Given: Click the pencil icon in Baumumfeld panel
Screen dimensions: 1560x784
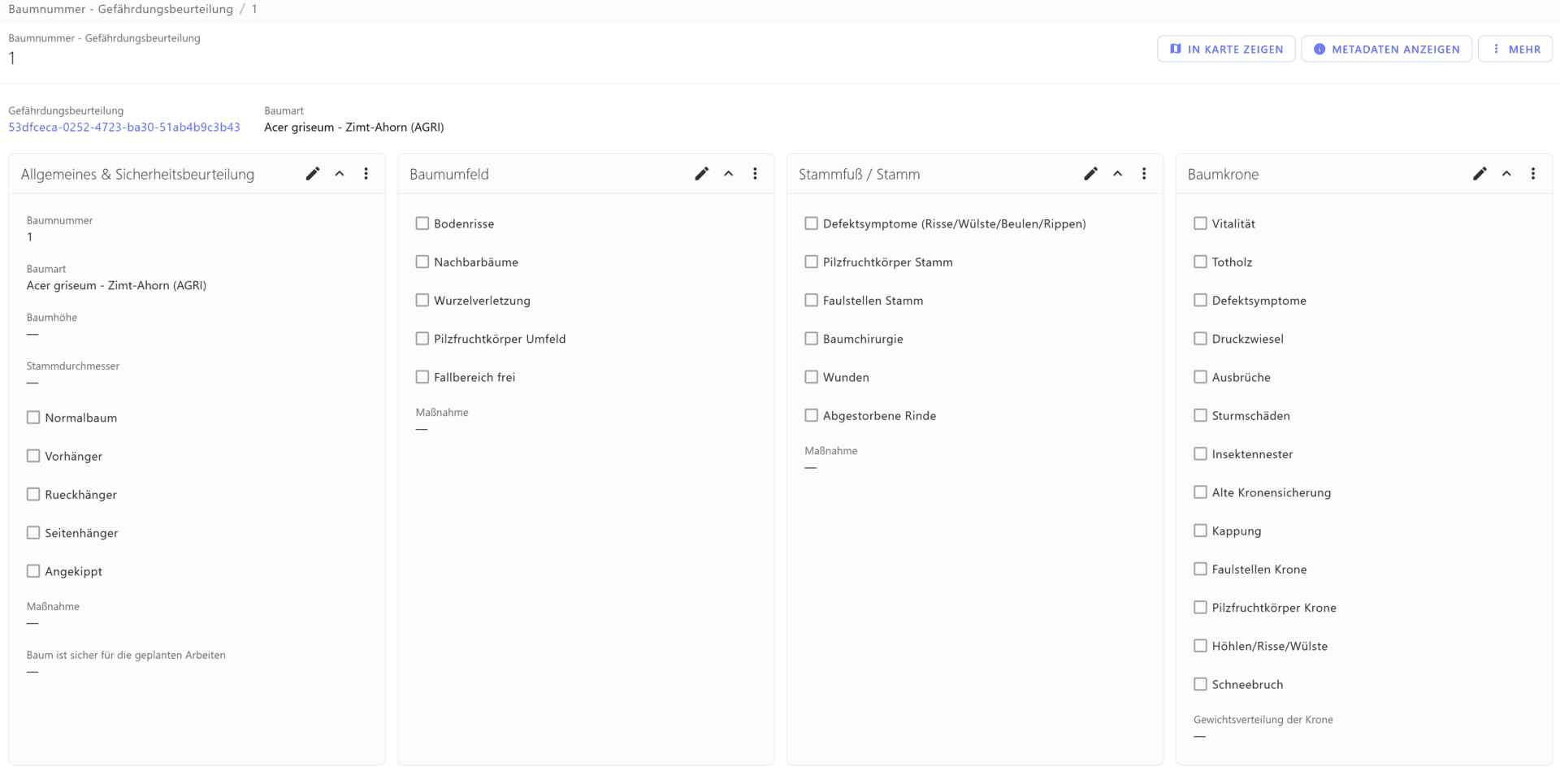Looking at the screenshot, I should (x=702, y=174).
